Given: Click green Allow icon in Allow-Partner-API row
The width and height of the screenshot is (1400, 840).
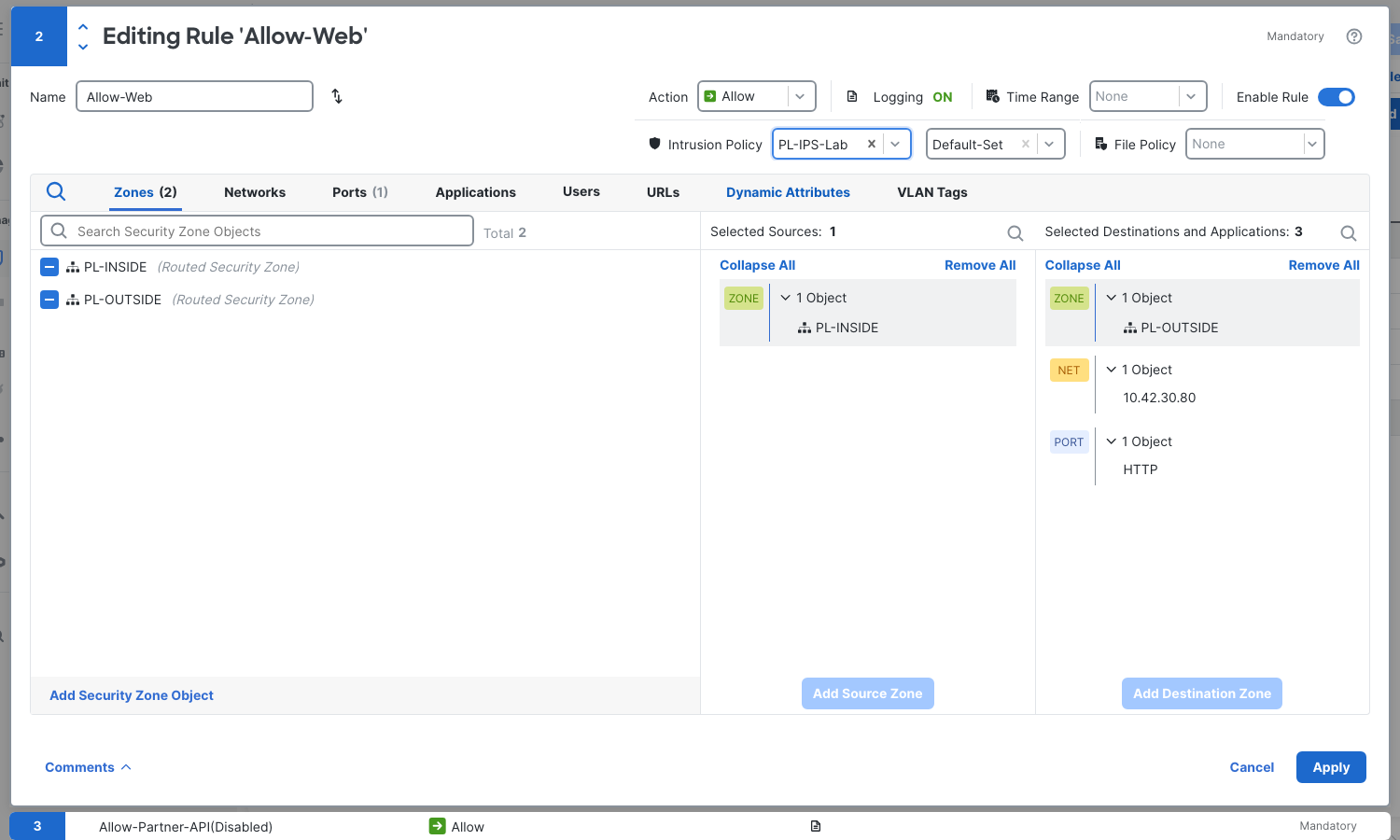Looking at the screenshot, I should 437,826.
